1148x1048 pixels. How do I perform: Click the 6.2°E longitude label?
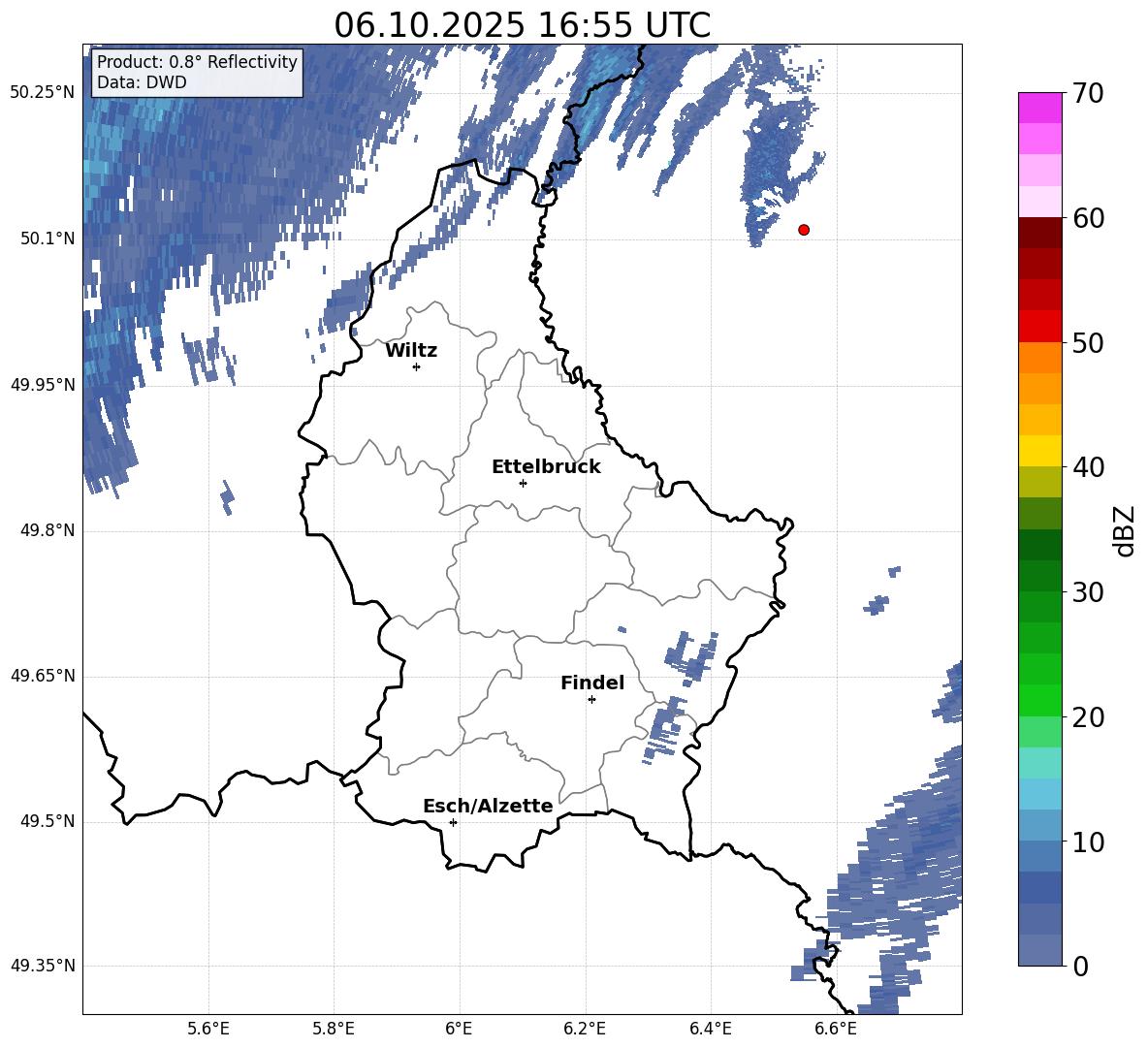[x=585, y=1029]
